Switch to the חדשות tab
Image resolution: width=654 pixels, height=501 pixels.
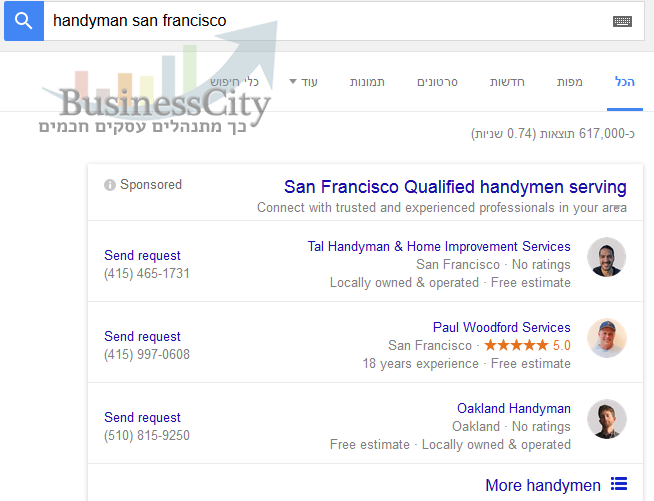pos(507,82)
